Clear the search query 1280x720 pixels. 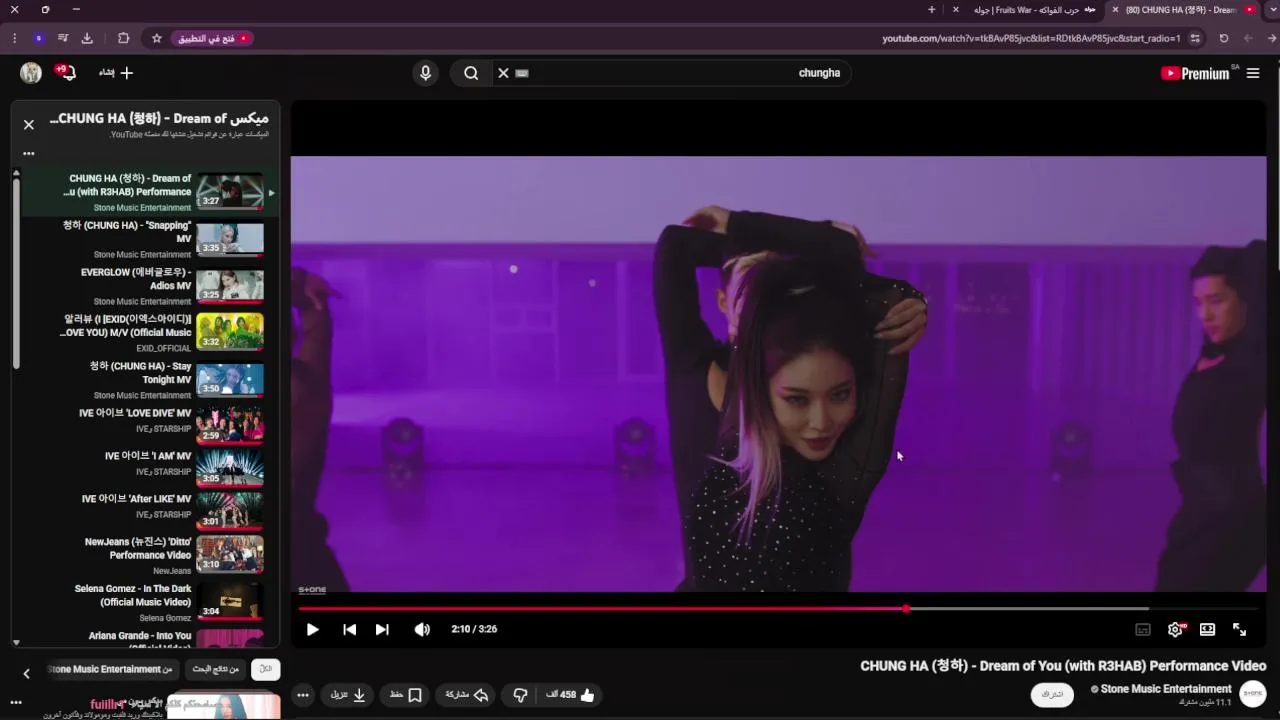(503, 73)
